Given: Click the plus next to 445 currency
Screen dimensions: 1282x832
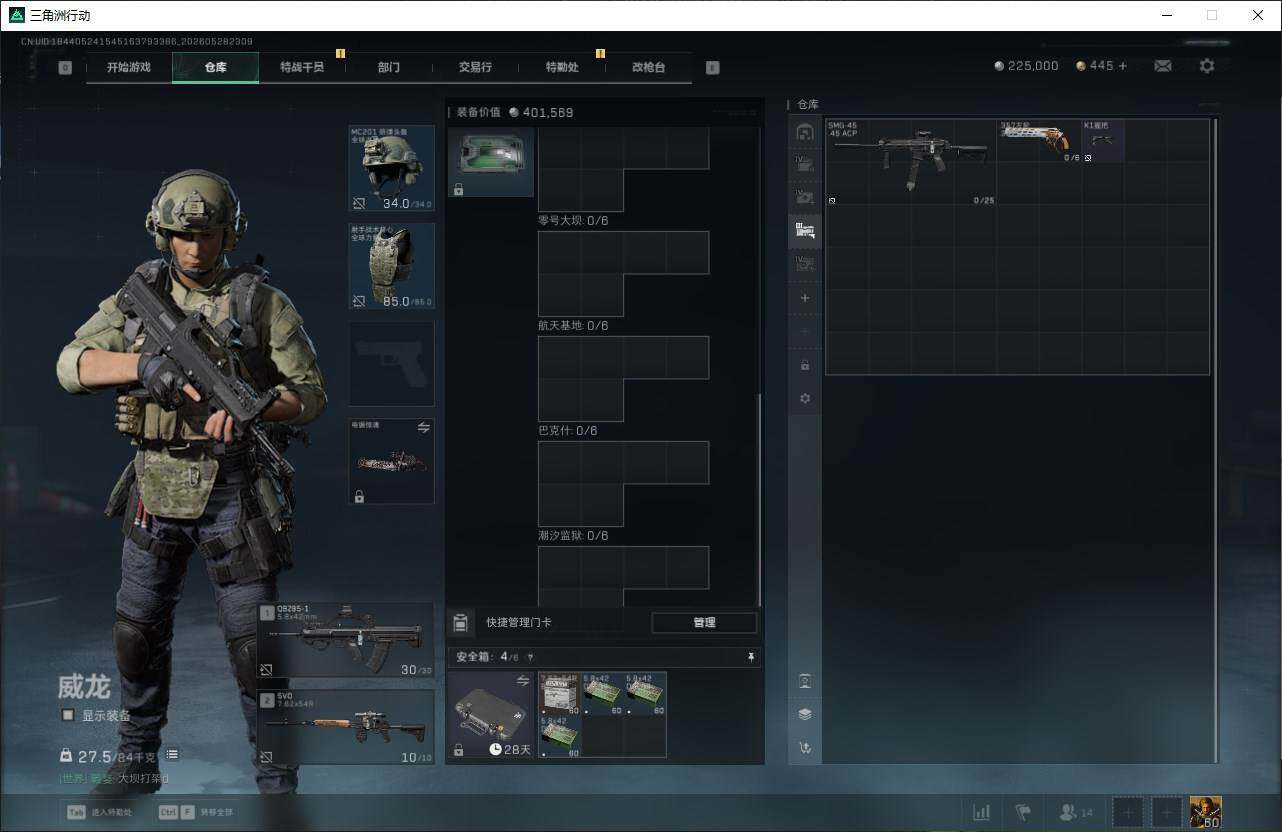Looking at the screenshot, I should pos(1123,66).
